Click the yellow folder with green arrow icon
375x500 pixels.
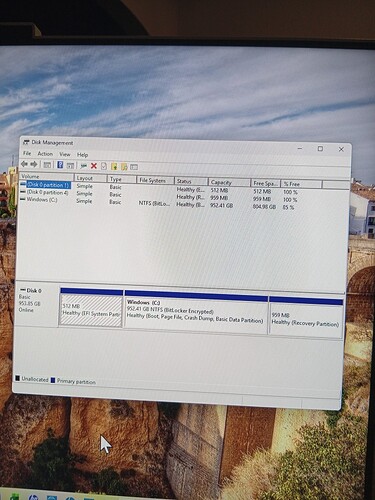pos(114,166)
